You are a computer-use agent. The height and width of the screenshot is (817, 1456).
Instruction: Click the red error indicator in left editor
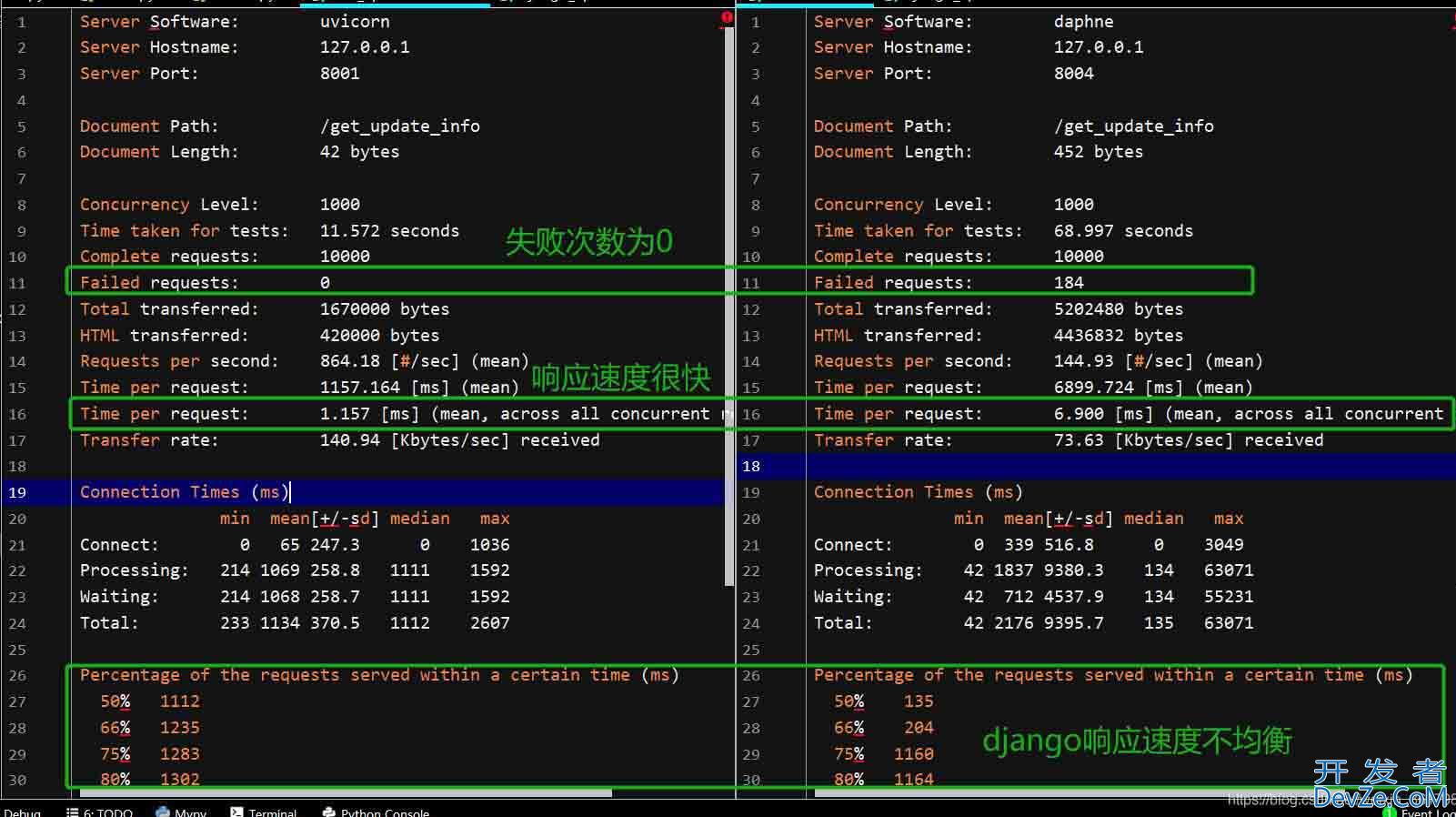[x=727, y=18]
